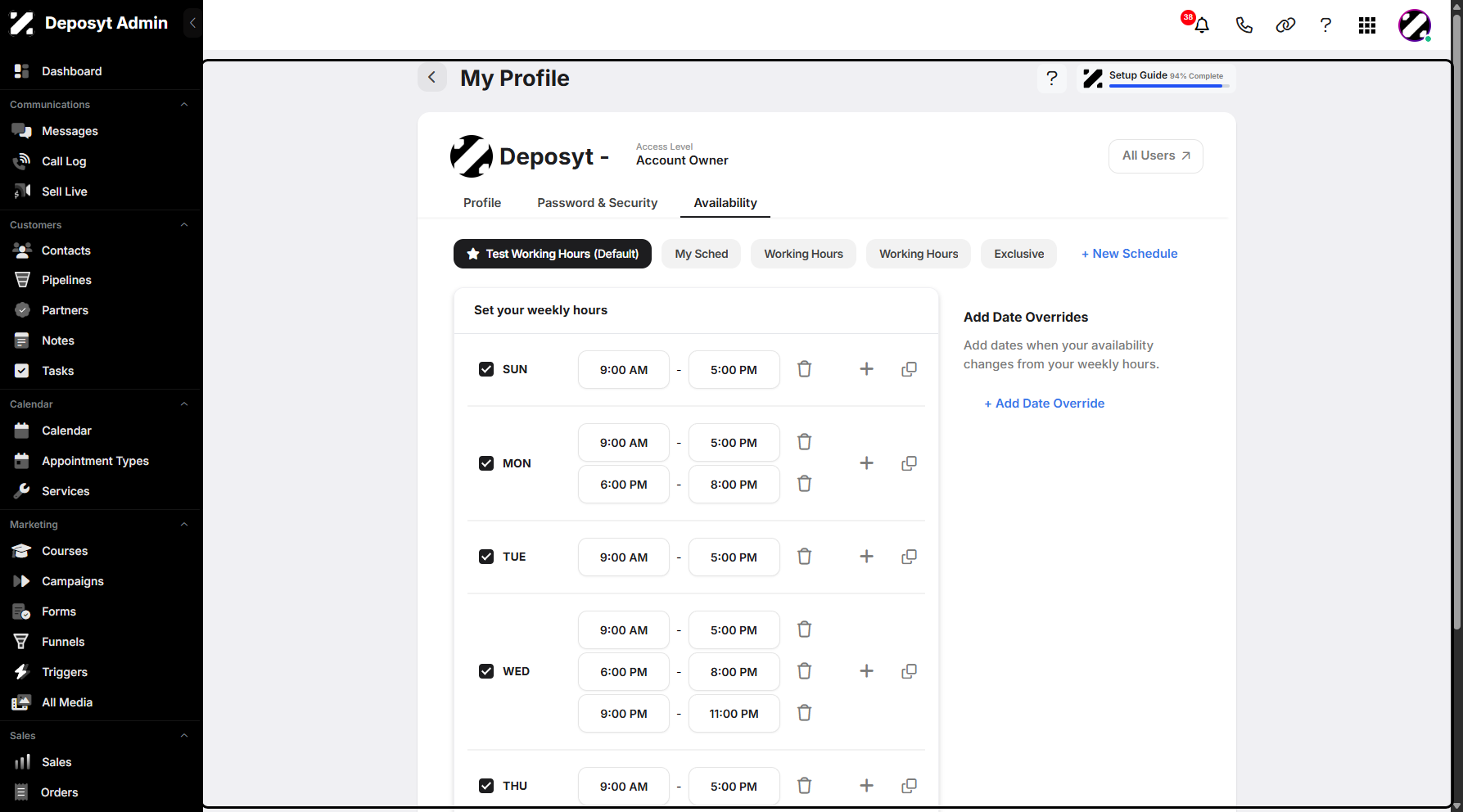Uncheck the THU availability checkbox
Viewport: 1463px width, 812px height.
pyautogui.click(x=486, y=786)
